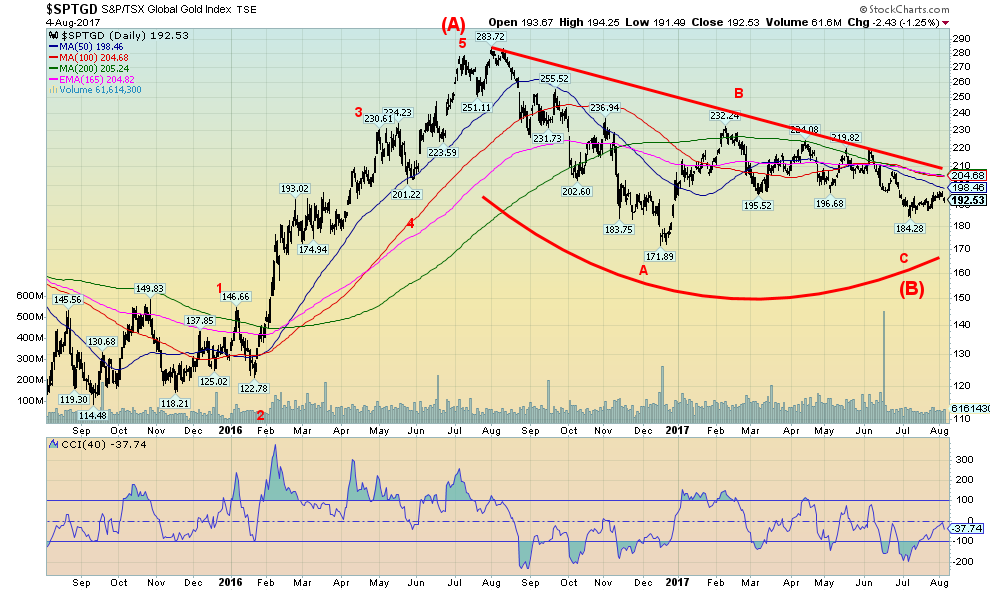Click the Low 191.49 value
990x591 pixels.
coord(654,22)
